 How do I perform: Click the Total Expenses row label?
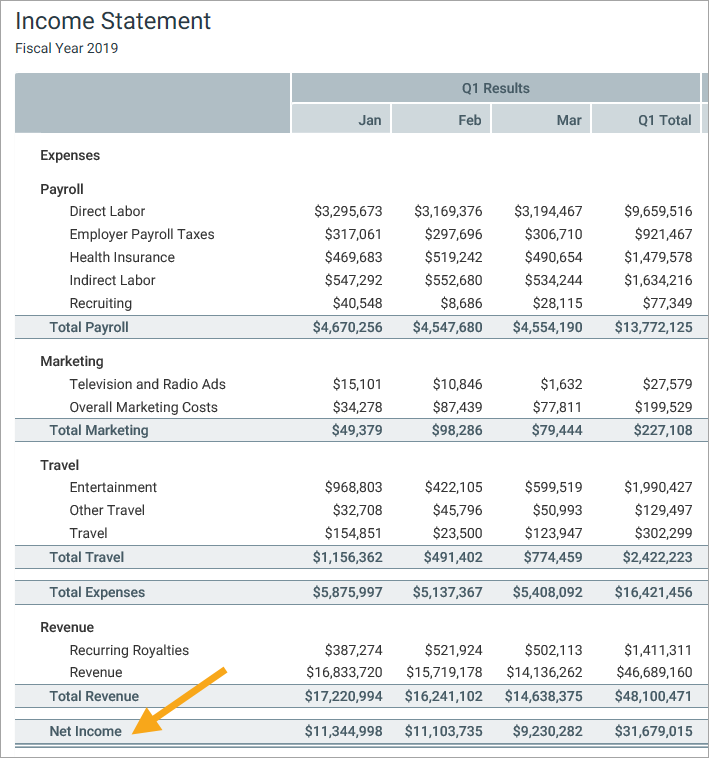coord(97,592)
